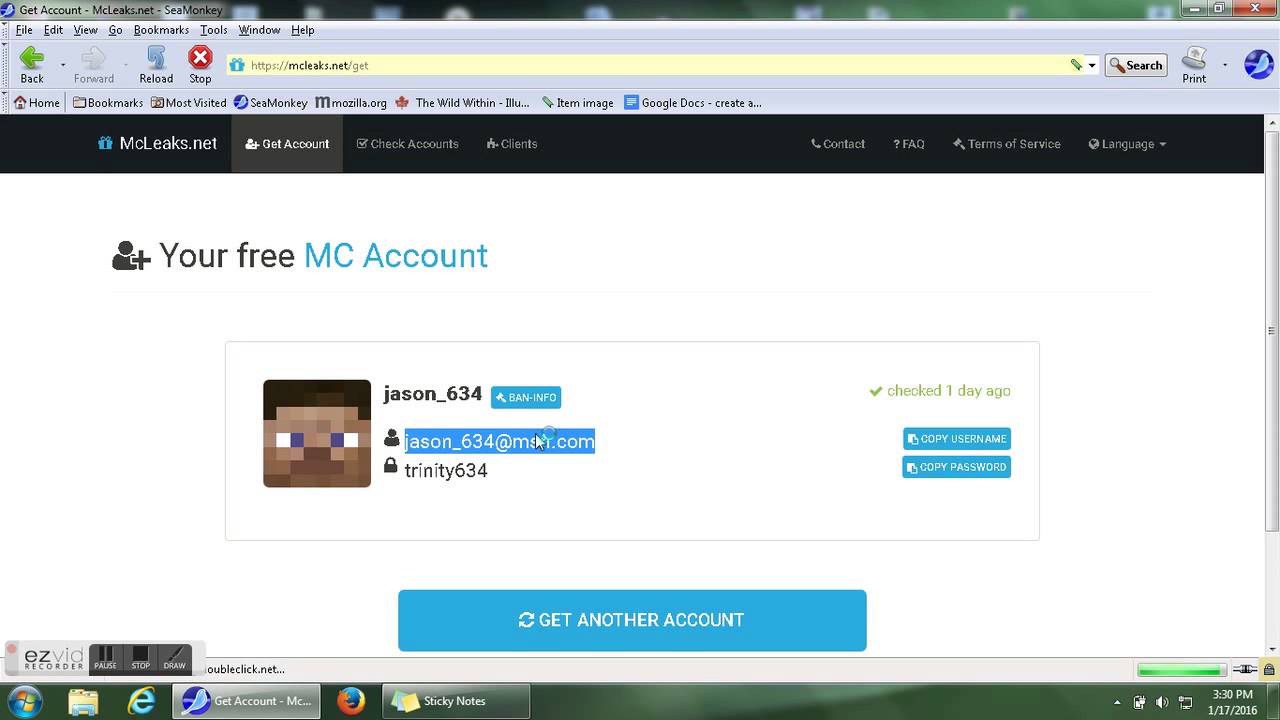Image resolution: width=1280 pixels, height=720 pixels.
Task: Click the Search button
Action: [1136, 65]
